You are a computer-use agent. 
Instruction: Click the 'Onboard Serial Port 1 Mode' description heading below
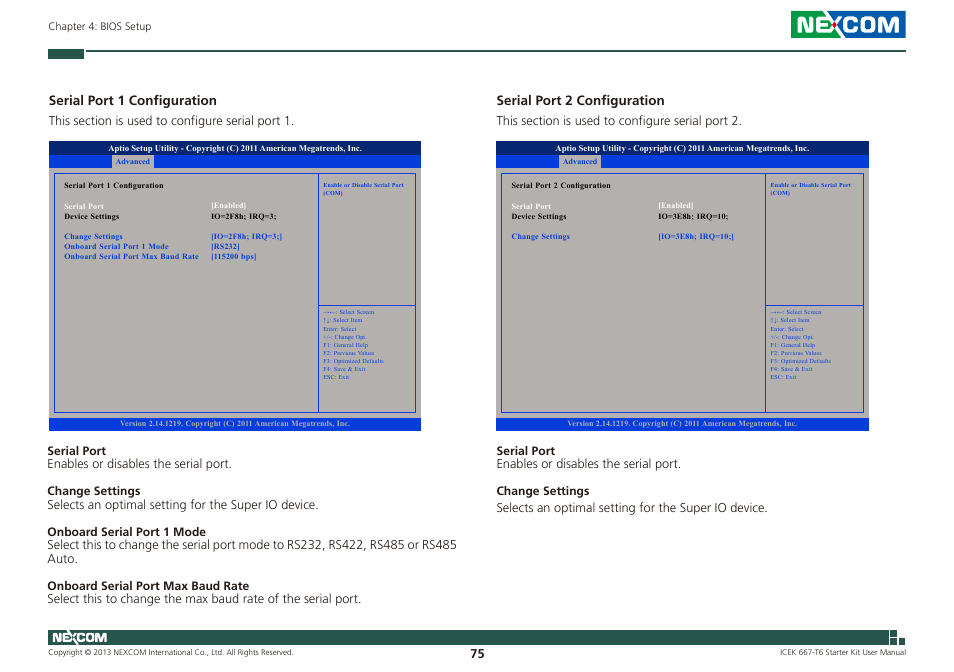pyautogui.click(x=127, y=532)
